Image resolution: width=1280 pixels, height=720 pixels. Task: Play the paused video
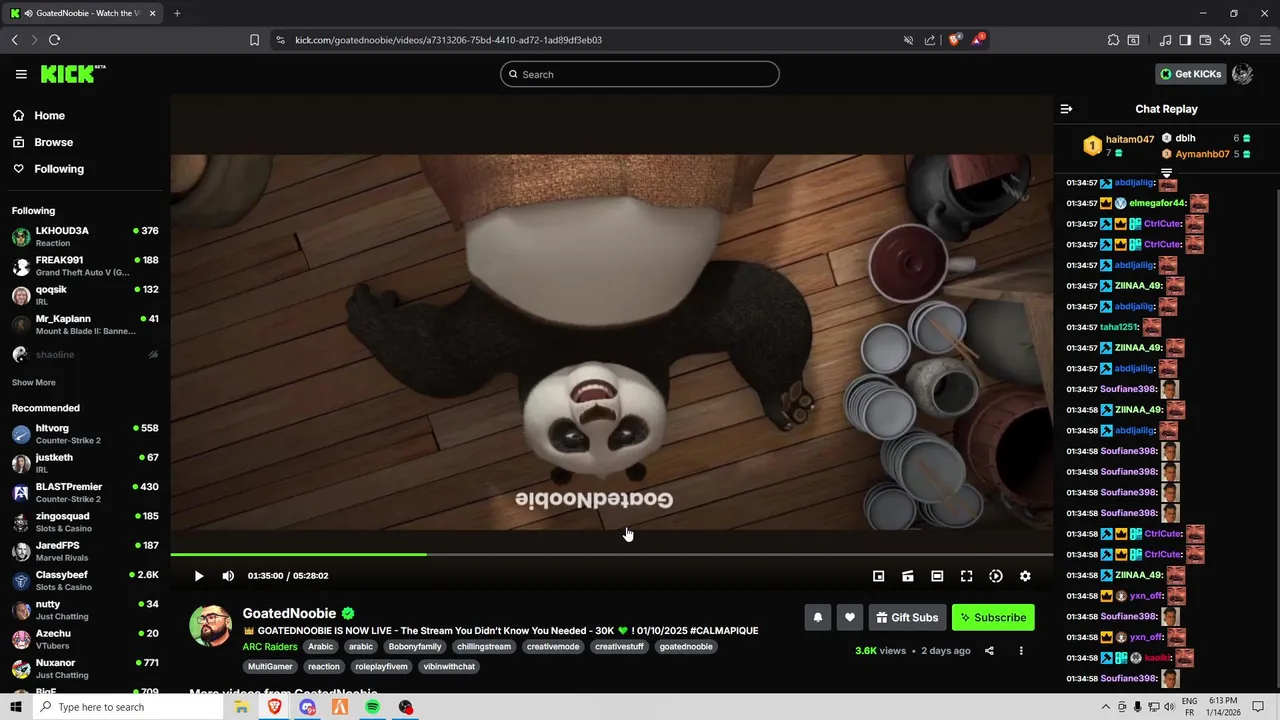point(198,576)
